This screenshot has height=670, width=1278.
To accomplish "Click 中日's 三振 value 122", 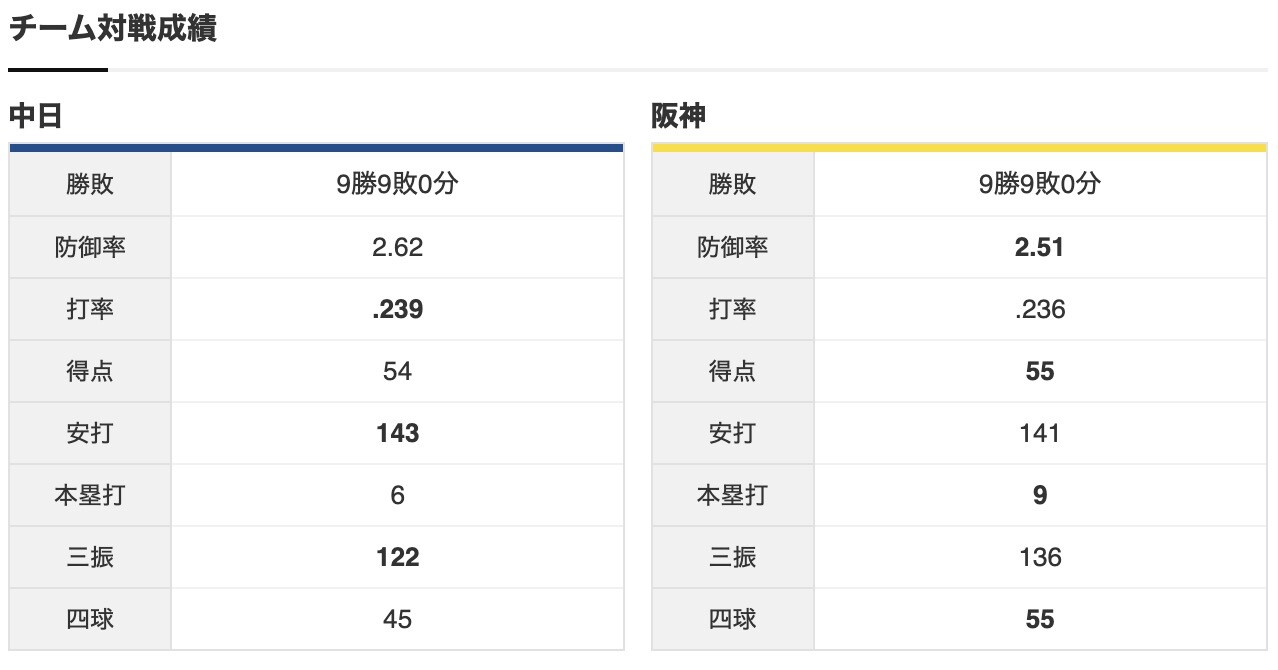I will tap(397, 557).
